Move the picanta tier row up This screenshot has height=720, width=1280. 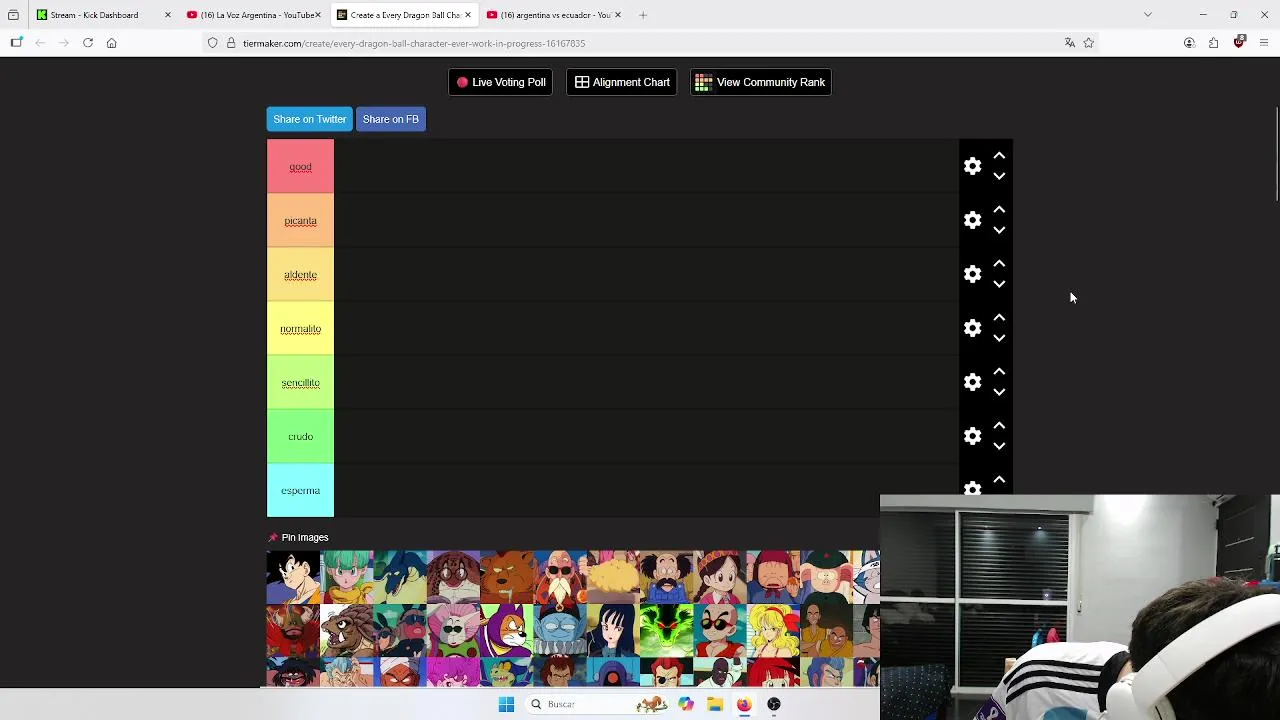pyautogui.click(x=999, y=210)
